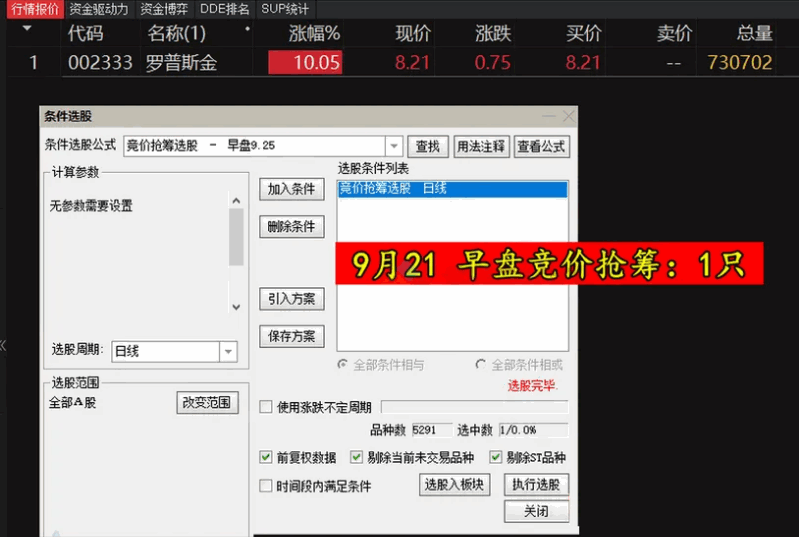Click 加入条件 to add condition
The image size is (799, 537).
pyautogui.click(x=291, y=190)
